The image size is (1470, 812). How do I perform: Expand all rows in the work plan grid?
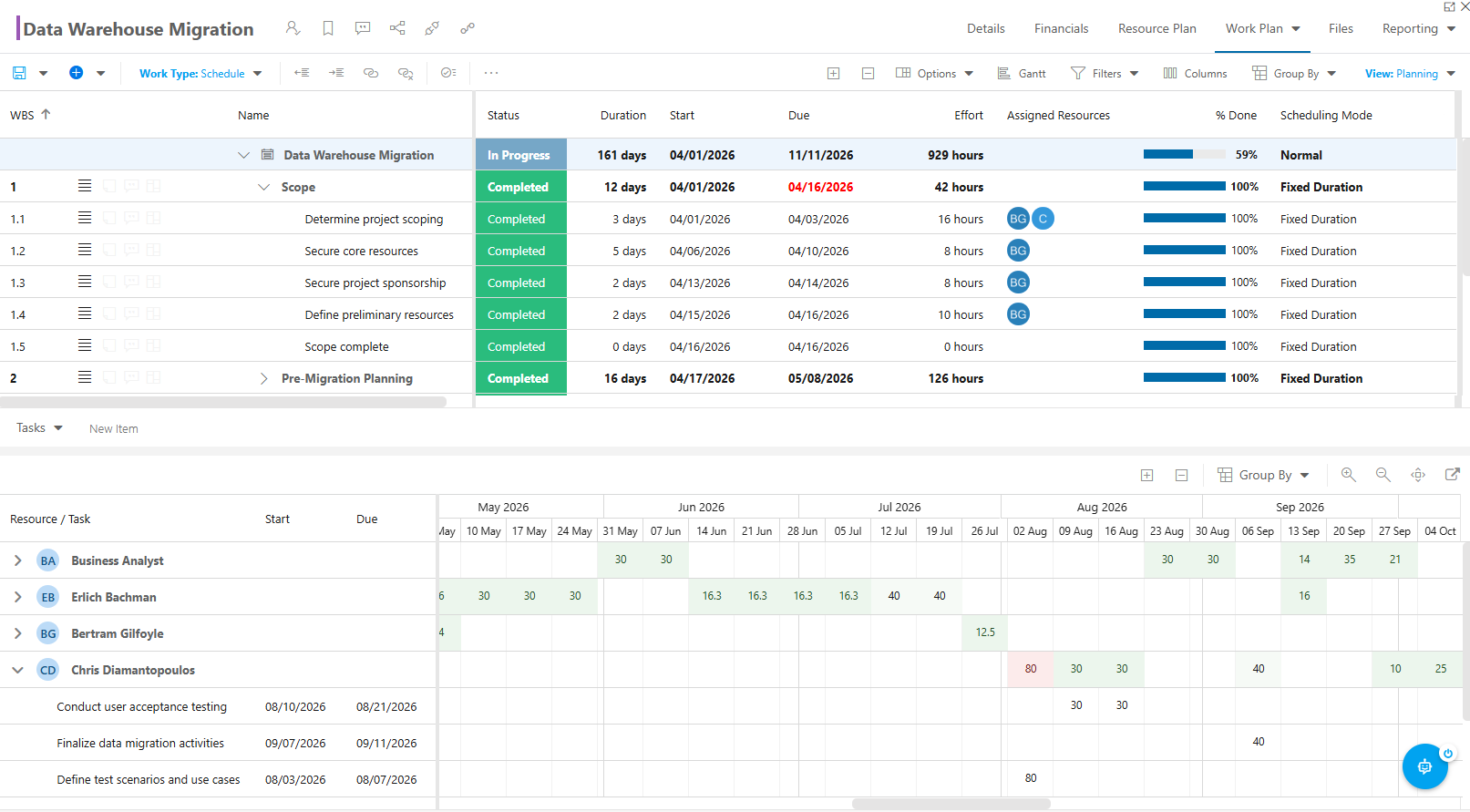pos(833,74)
